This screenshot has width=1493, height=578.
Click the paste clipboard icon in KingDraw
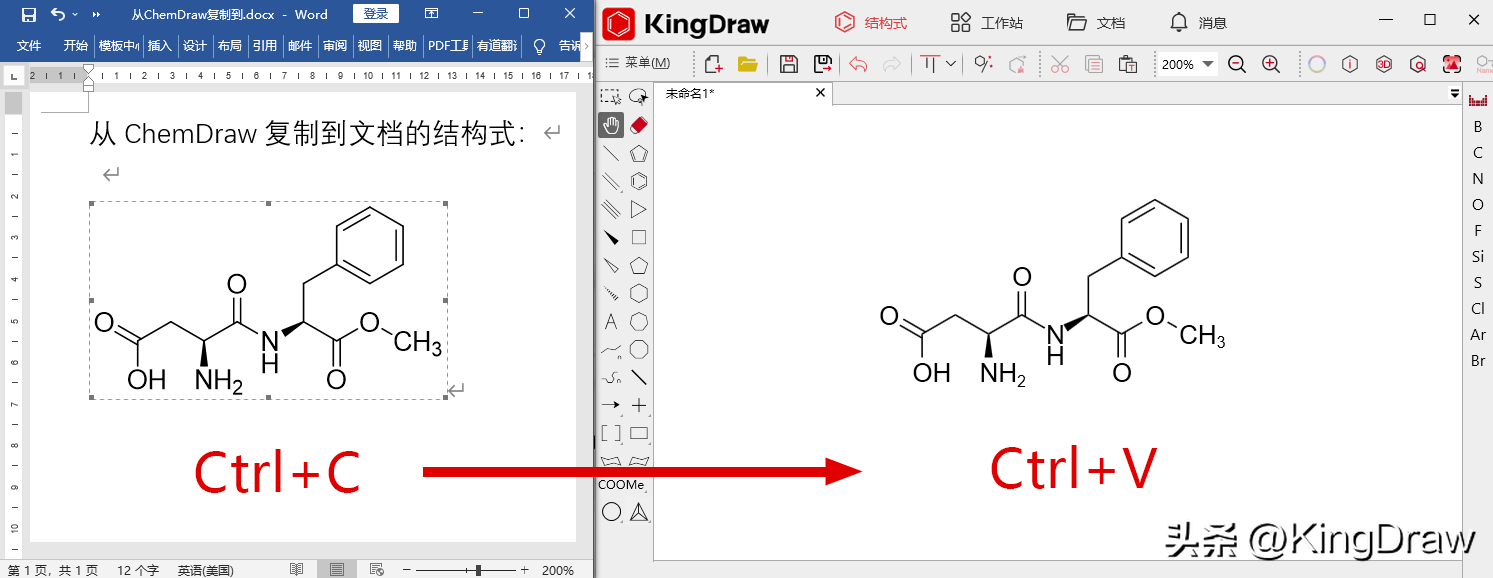point(1128,64)
